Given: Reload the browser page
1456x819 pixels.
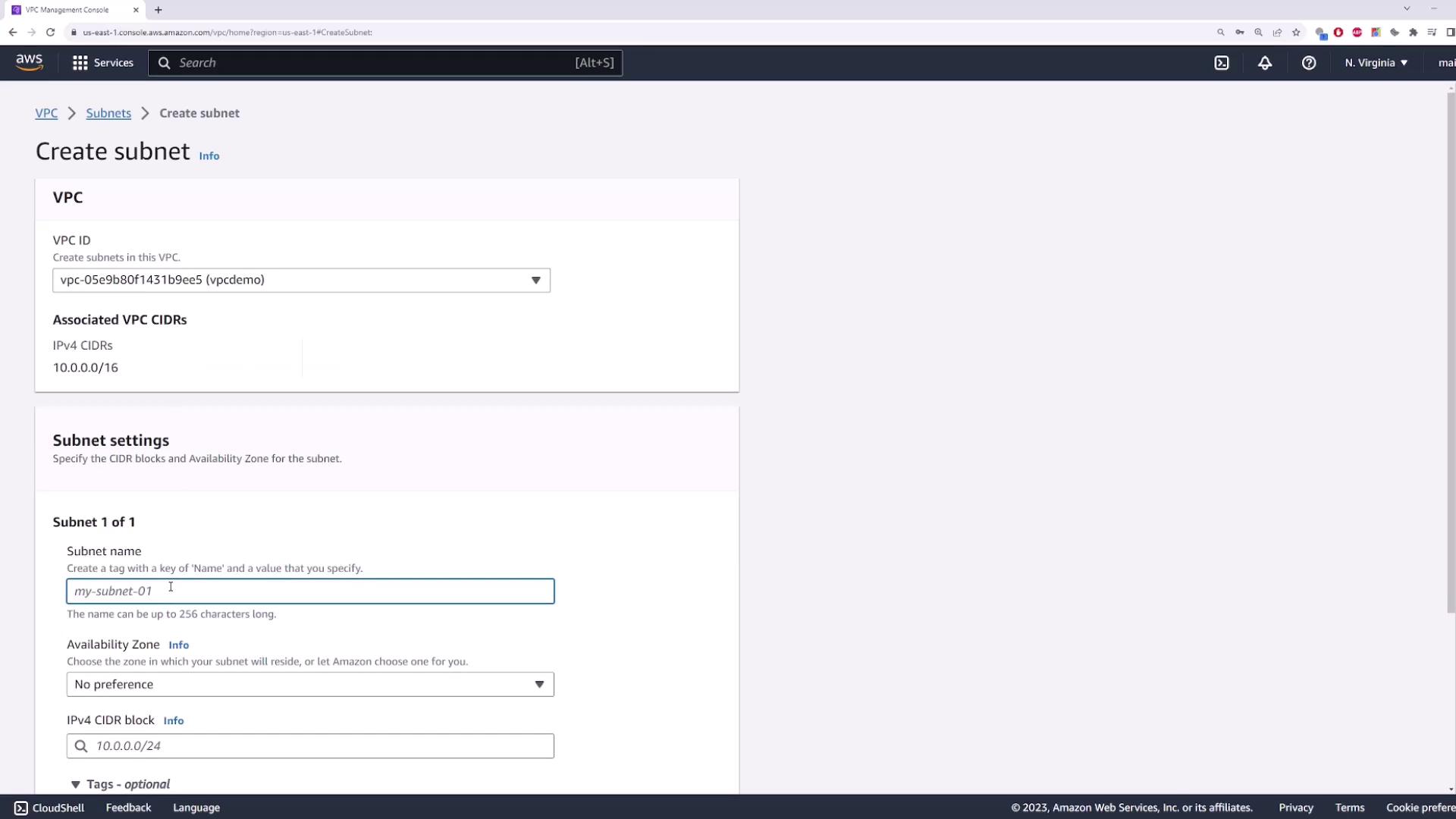Looking at the screenshot, I should [x=50, y=32].
